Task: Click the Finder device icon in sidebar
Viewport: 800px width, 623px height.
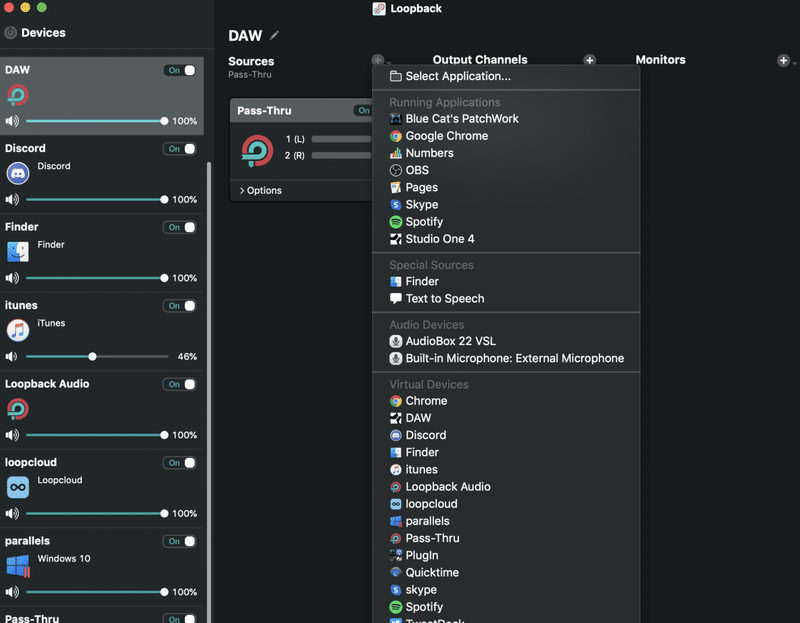Action: tap(18, 252)
